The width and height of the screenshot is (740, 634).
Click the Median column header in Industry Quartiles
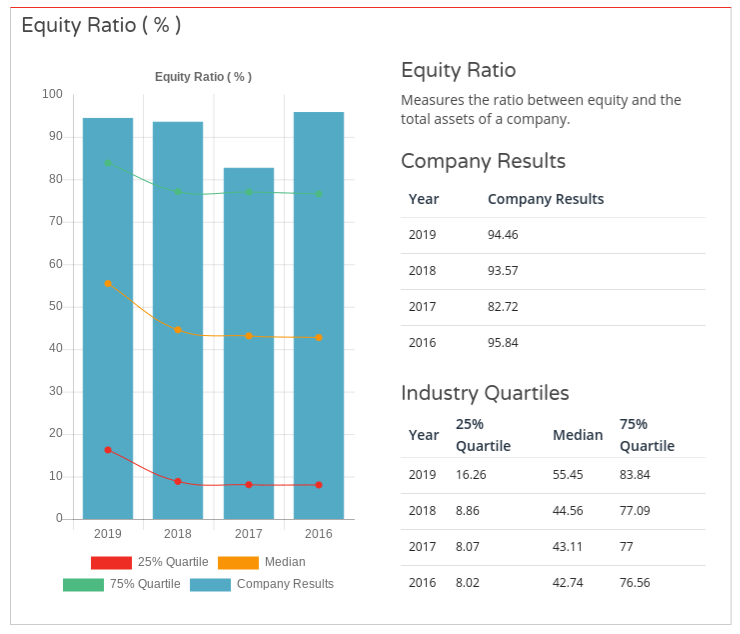click(577, 435)
